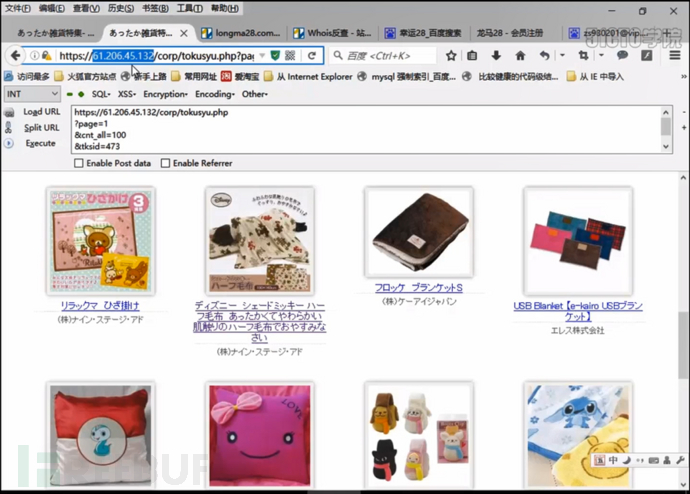Open the QR code icon in address bar
The width and height of the screenshot is (690, 494).
point(290,56)
